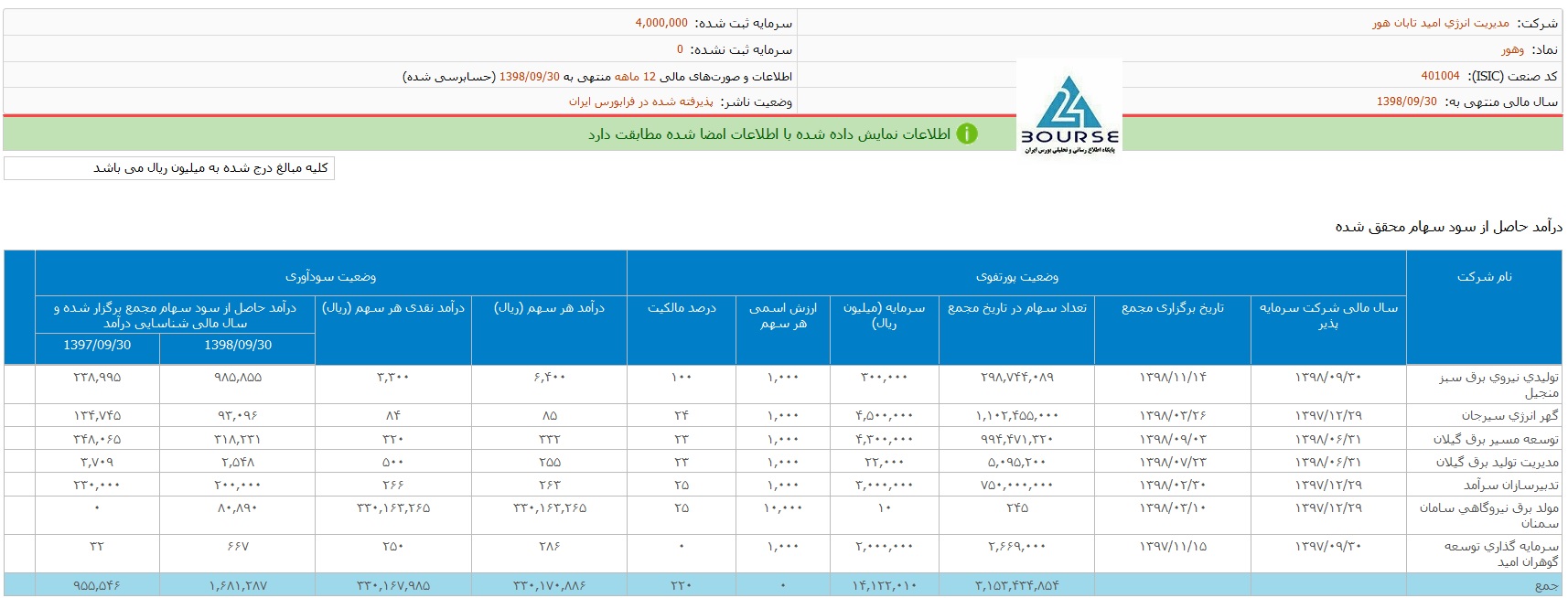Click earnings per share ۶,۴۰۰

tap(549, 377)
